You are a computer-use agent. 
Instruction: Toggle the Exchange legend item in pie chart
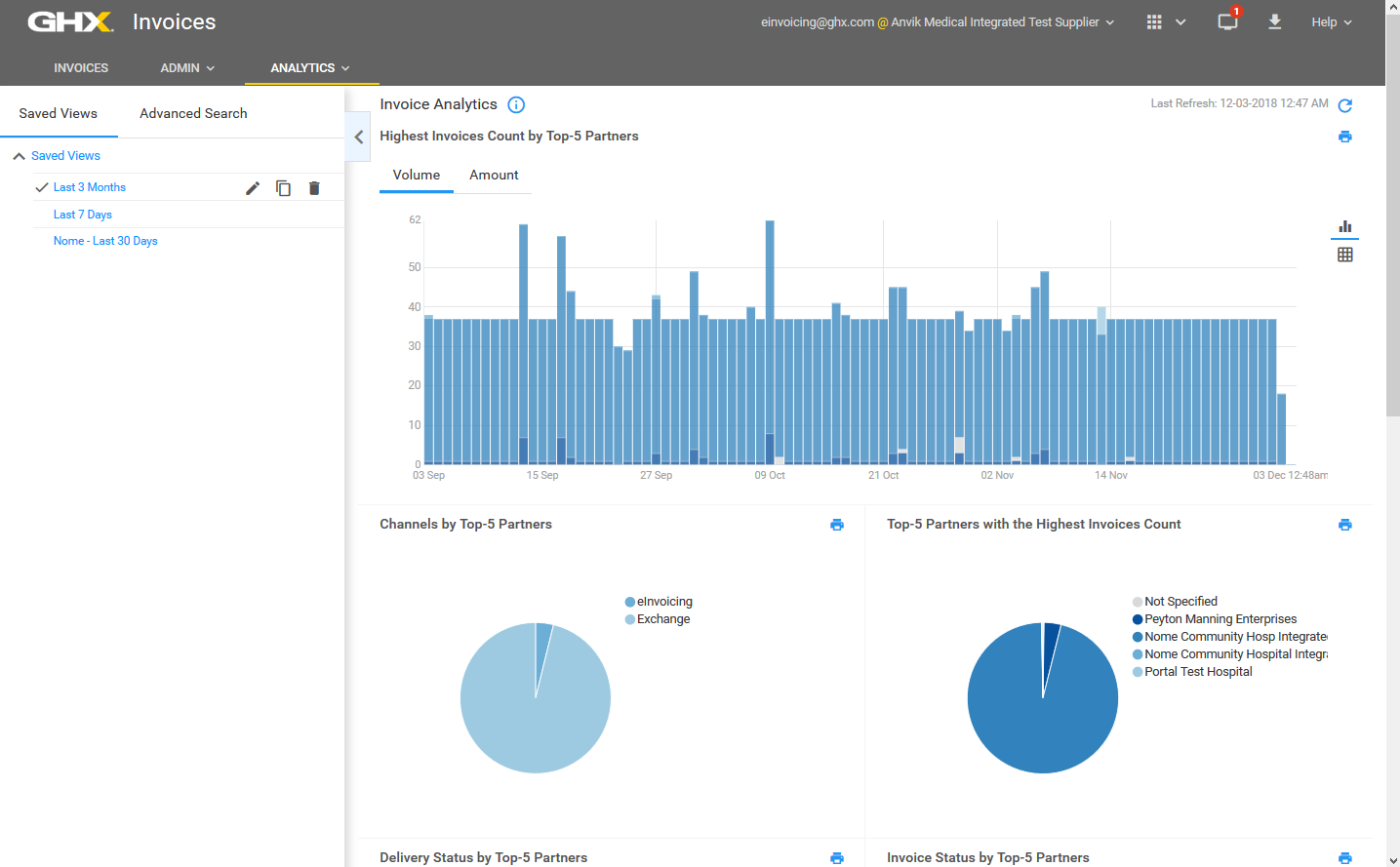662,619
